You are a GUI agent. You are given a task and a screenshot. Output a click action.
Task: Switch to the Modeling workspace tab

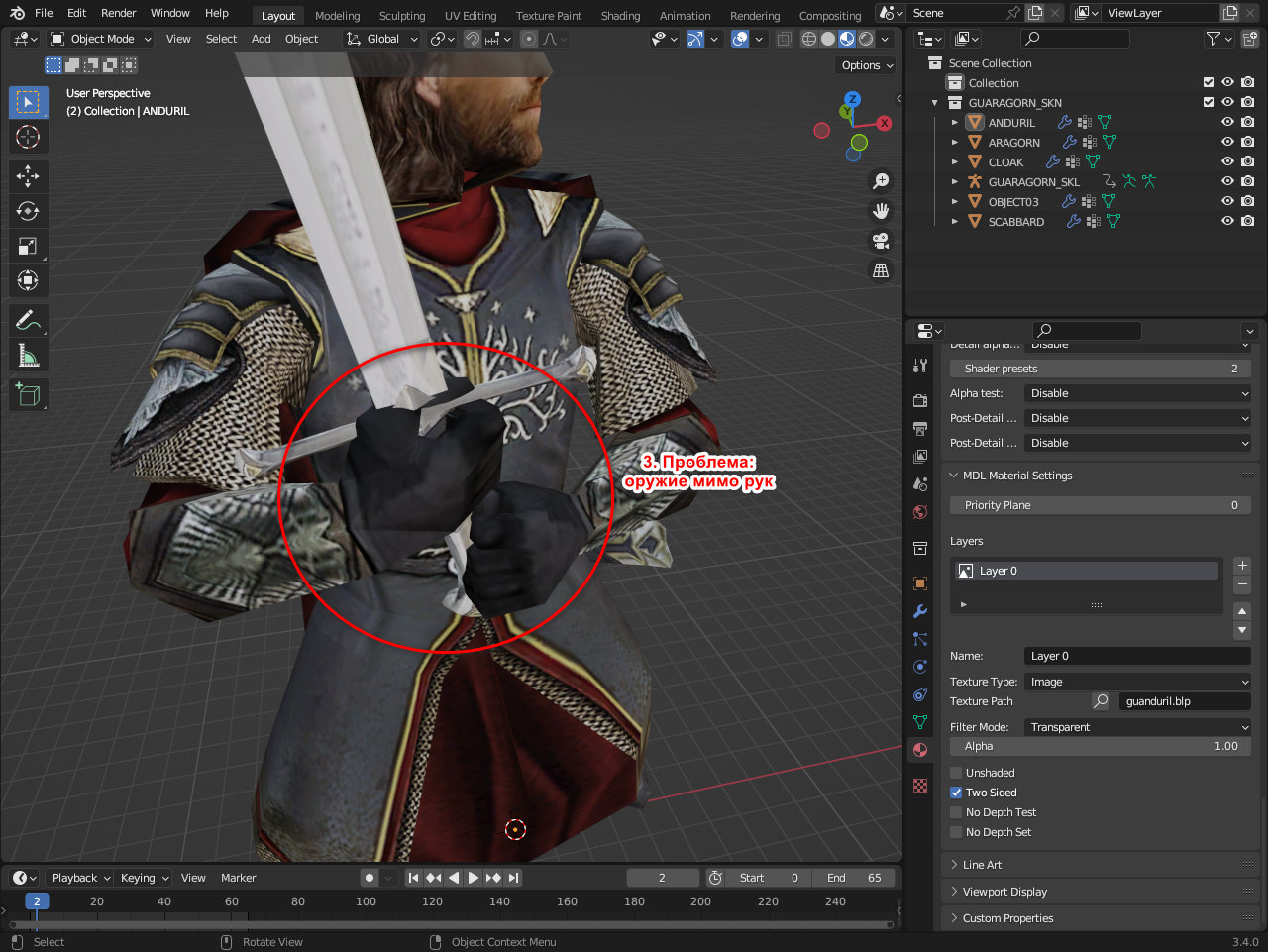(x=337, y=16)
